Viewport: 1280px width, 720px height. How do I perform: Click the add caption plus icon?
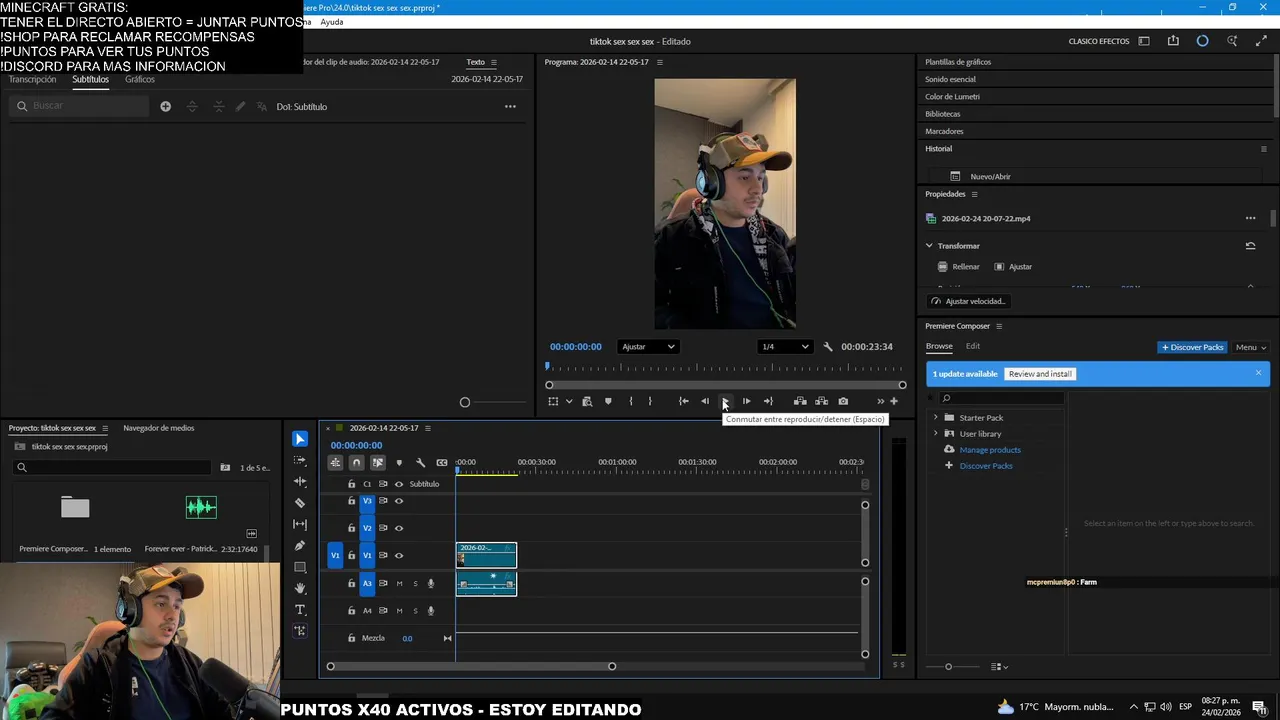(165, 106)
